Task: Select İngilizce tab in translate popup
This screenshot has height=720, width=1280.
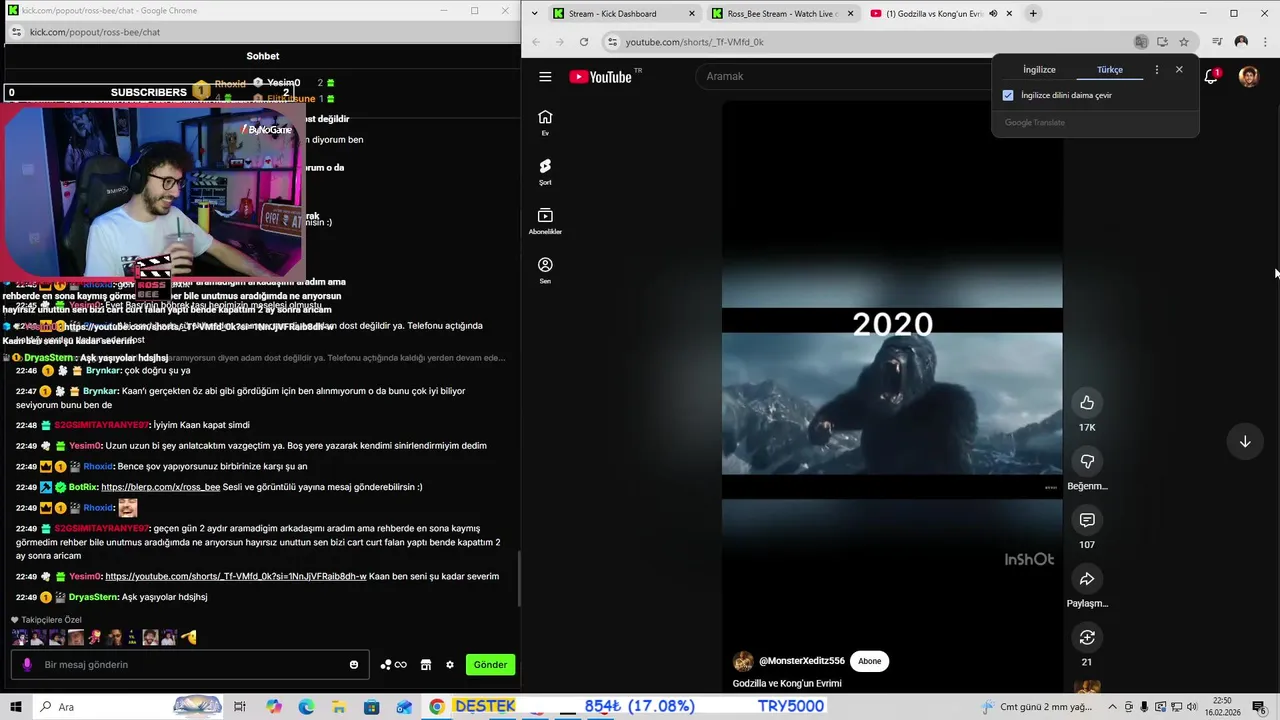Action: pyautogui.click(x=1039, y=70)
